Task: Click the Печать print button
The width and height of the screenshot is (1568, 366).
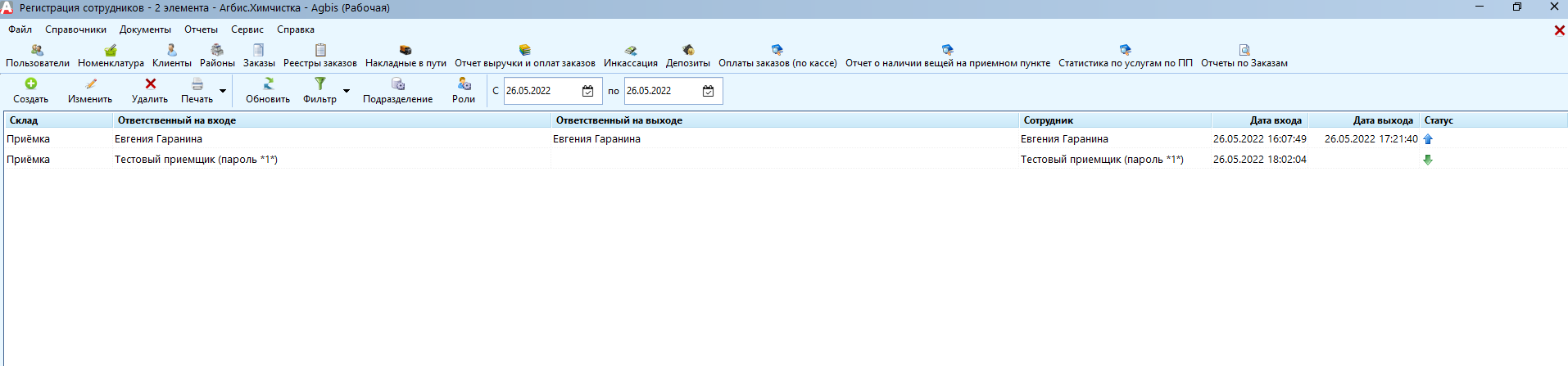Action: click(x=197, y=90)
